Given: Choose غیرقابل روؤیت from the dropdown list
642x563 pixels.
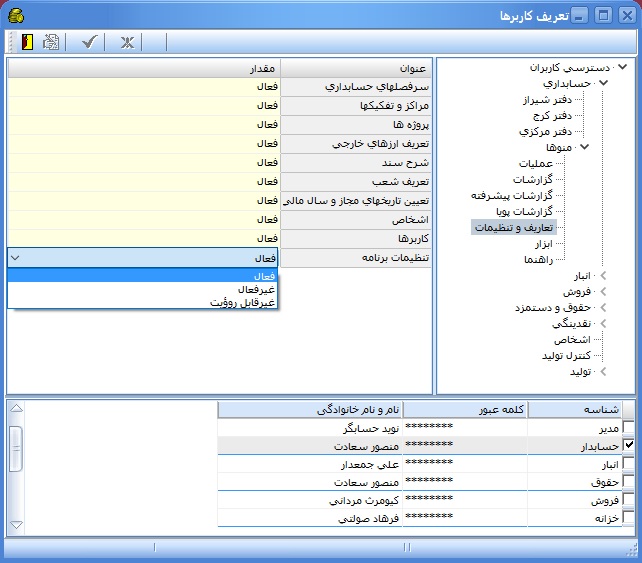Looking at the screenshot, I should [244, 301].
